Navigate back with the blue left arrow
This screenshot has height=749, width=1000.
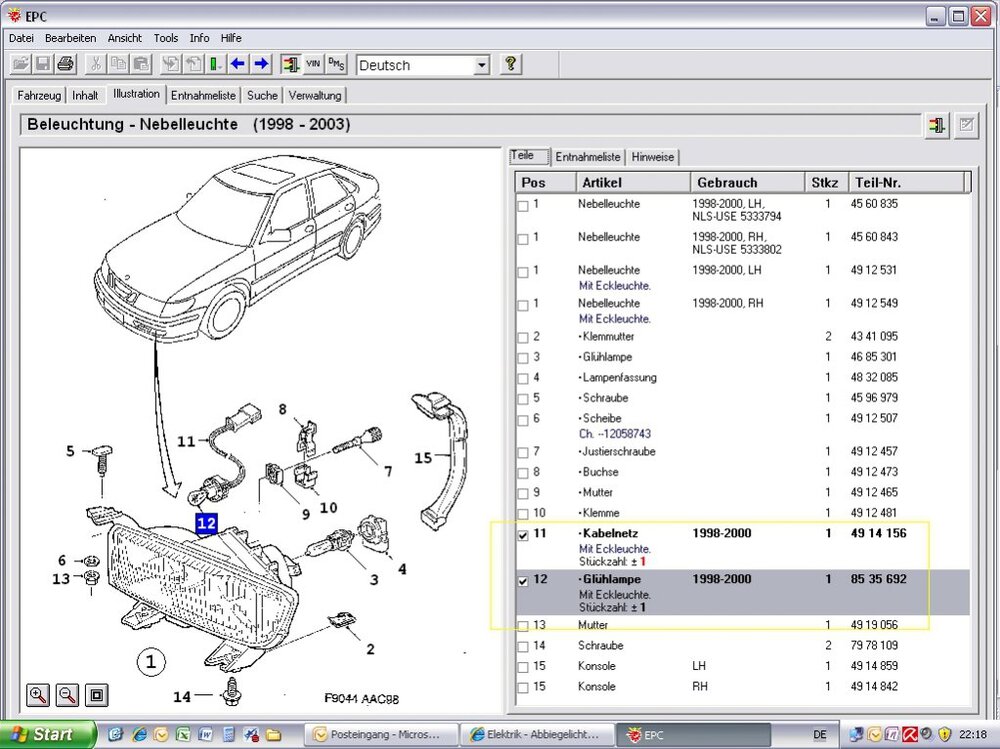pos(238,64)
